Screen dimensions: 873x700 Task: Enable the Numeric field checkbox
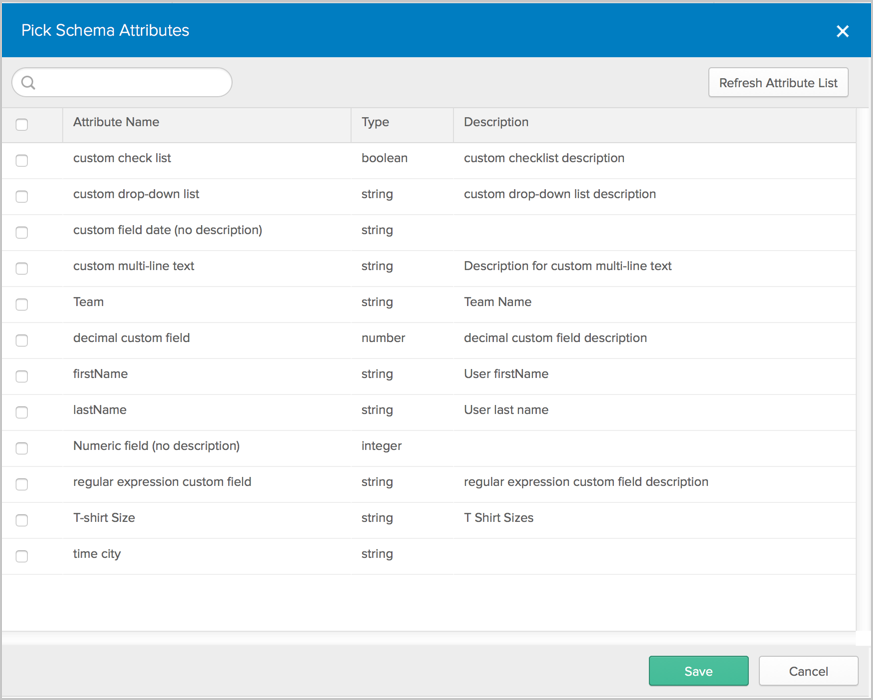(x=22, y=448)
